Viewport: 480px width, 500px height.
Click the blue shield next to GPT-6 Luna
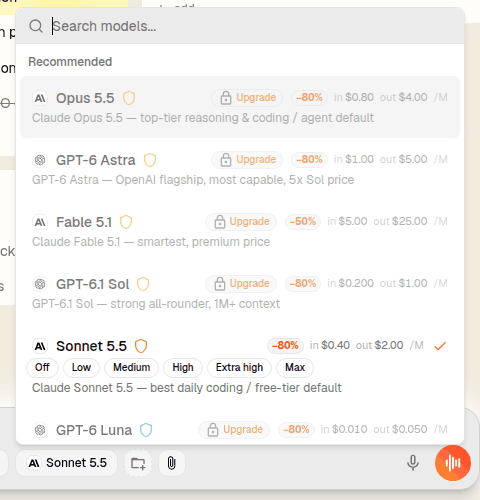[146, 430]
